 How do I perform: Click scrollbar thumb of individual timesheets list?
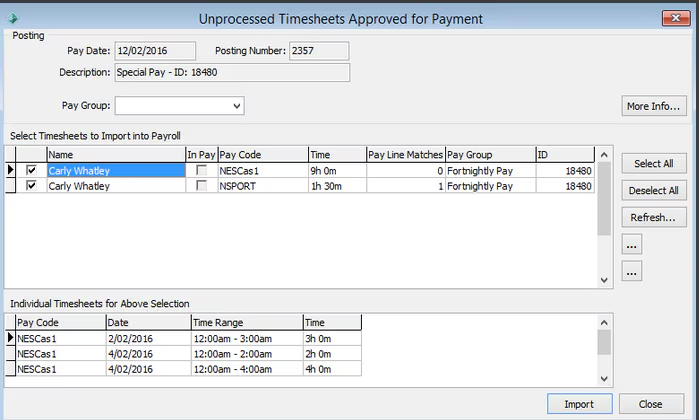pyautogui.click(x=604, y=342)
